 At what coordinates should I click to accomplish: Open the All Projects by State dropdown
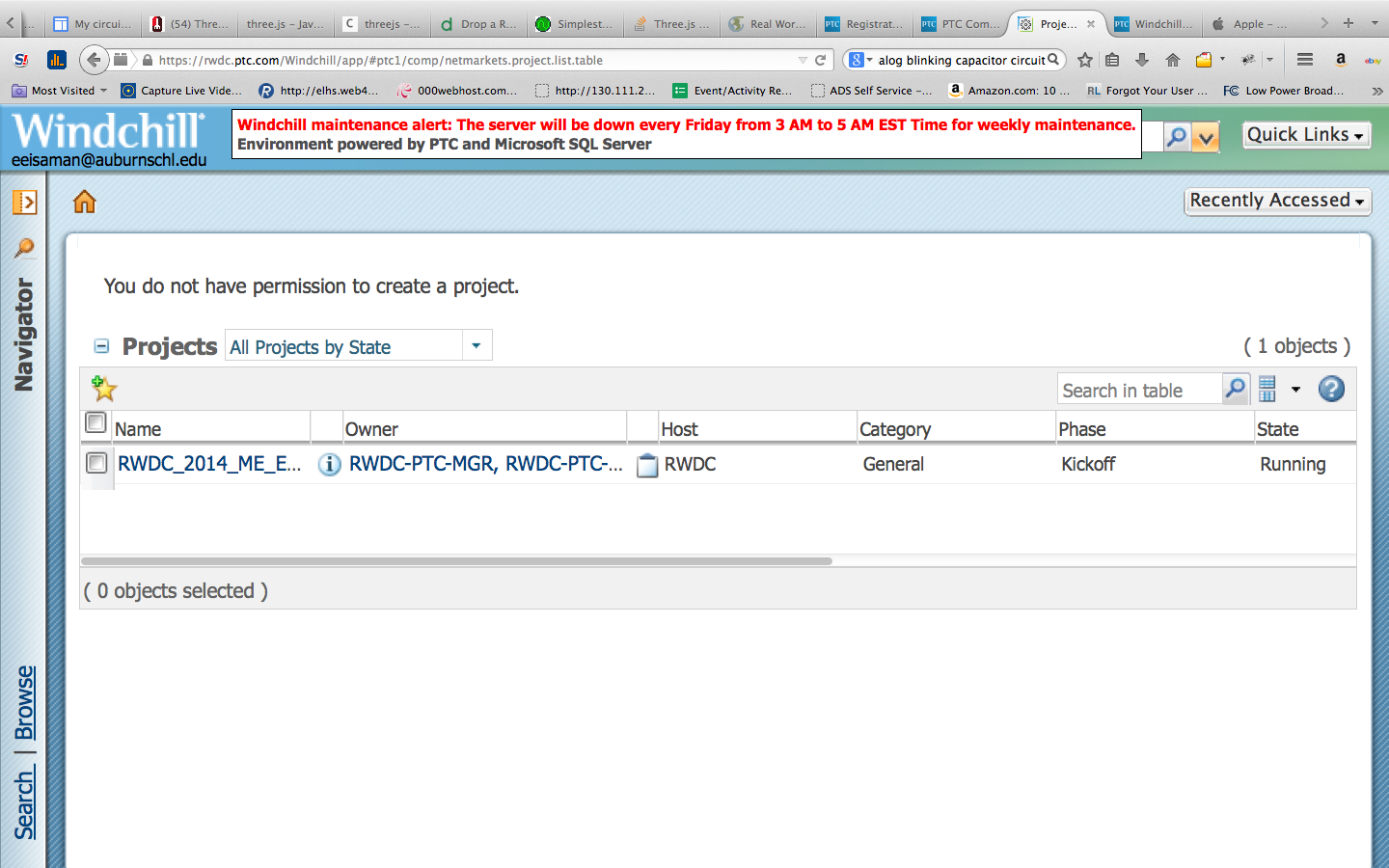click(477, 345)
